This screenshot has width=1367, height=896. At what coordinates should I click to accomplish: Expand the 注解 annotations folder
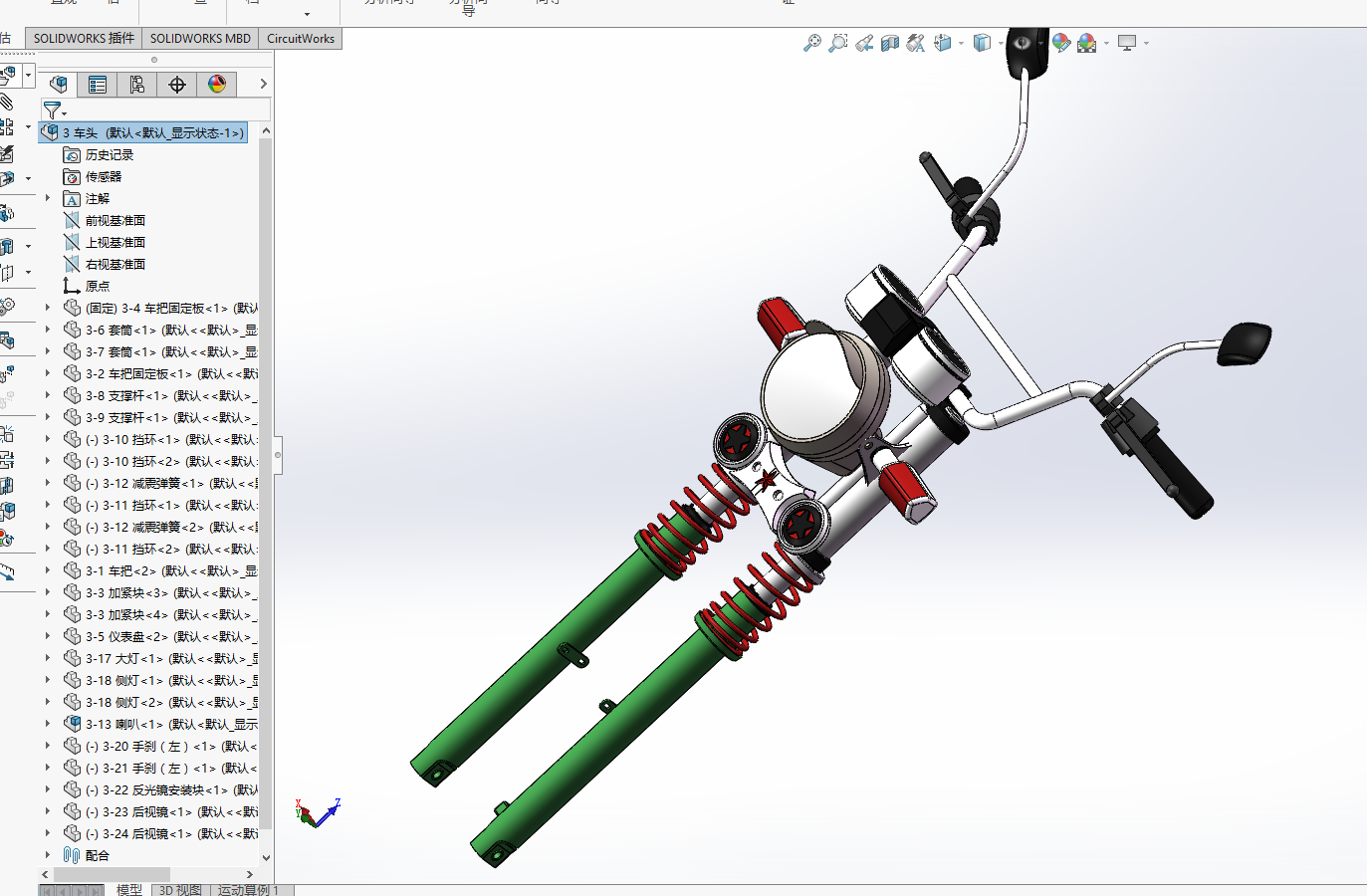click(x=47, y=198)
